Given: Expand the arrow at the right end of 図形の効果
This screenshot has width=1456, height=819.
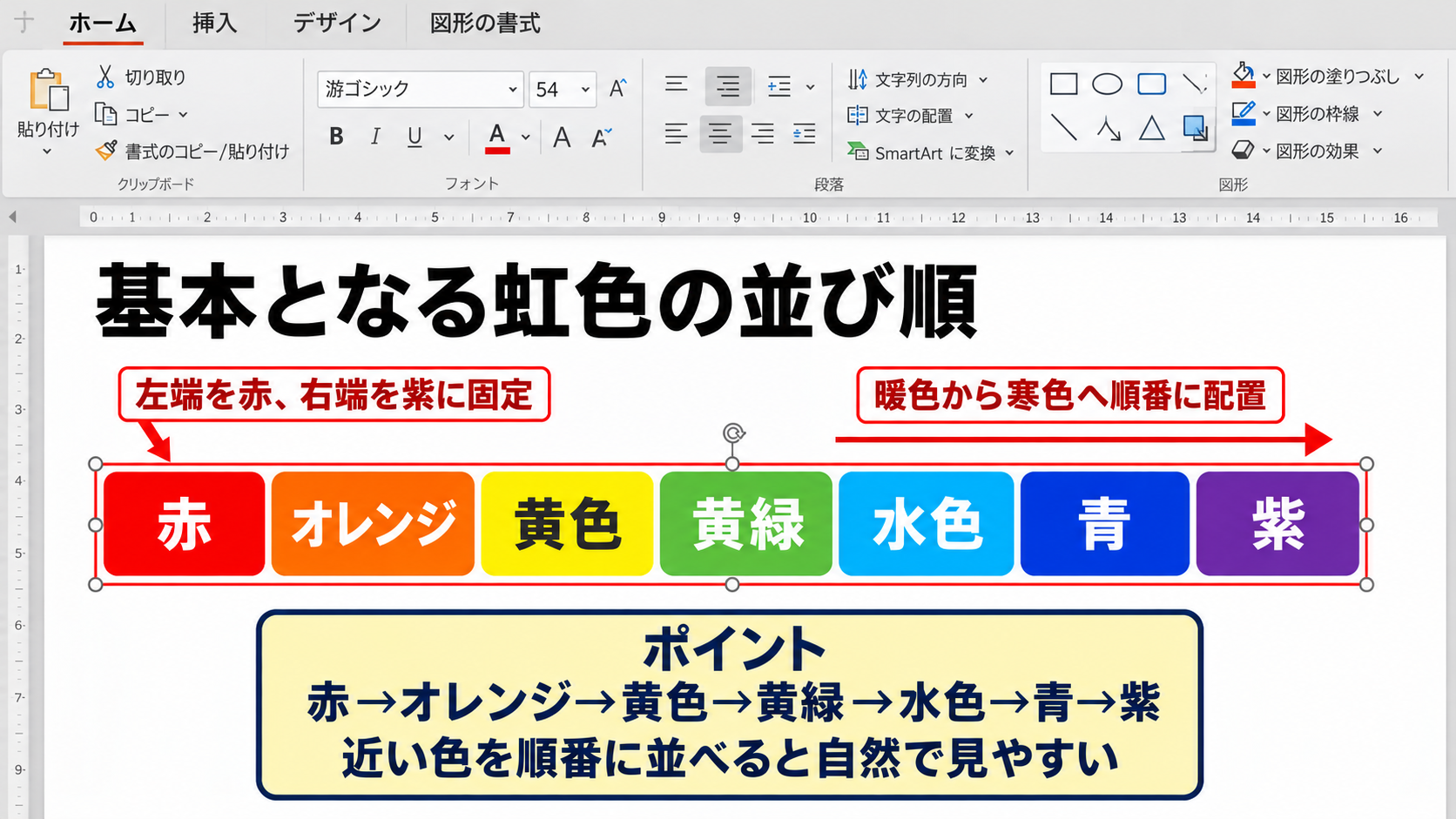Looking at the screenshot, I should click(1378, 151).
